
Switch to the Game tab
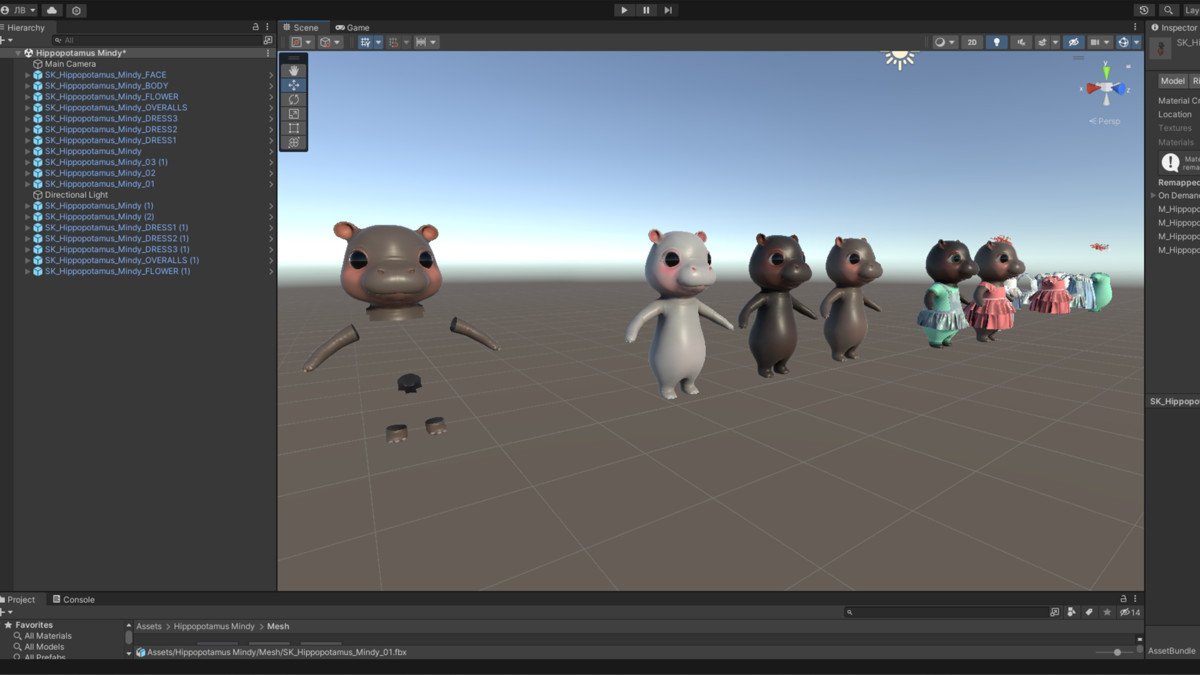[352, 27]
